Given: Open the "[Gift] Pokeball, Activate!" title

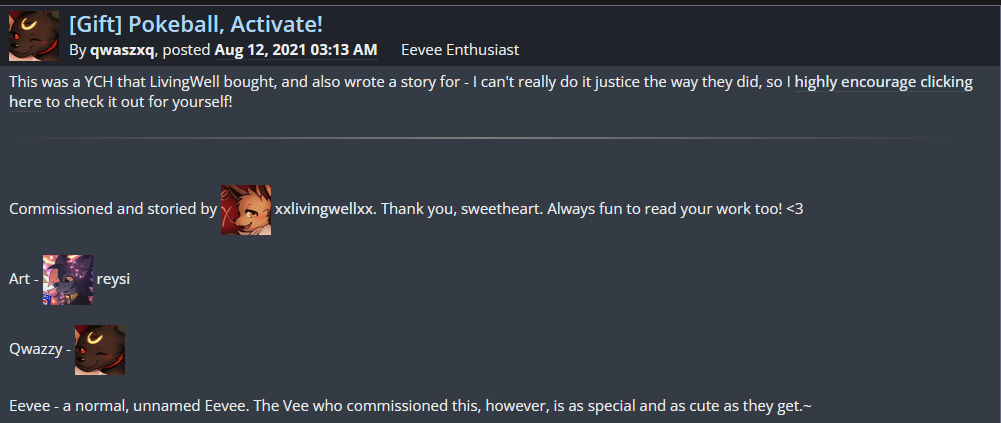Looking at the screenshot, I should coord(196,23).
